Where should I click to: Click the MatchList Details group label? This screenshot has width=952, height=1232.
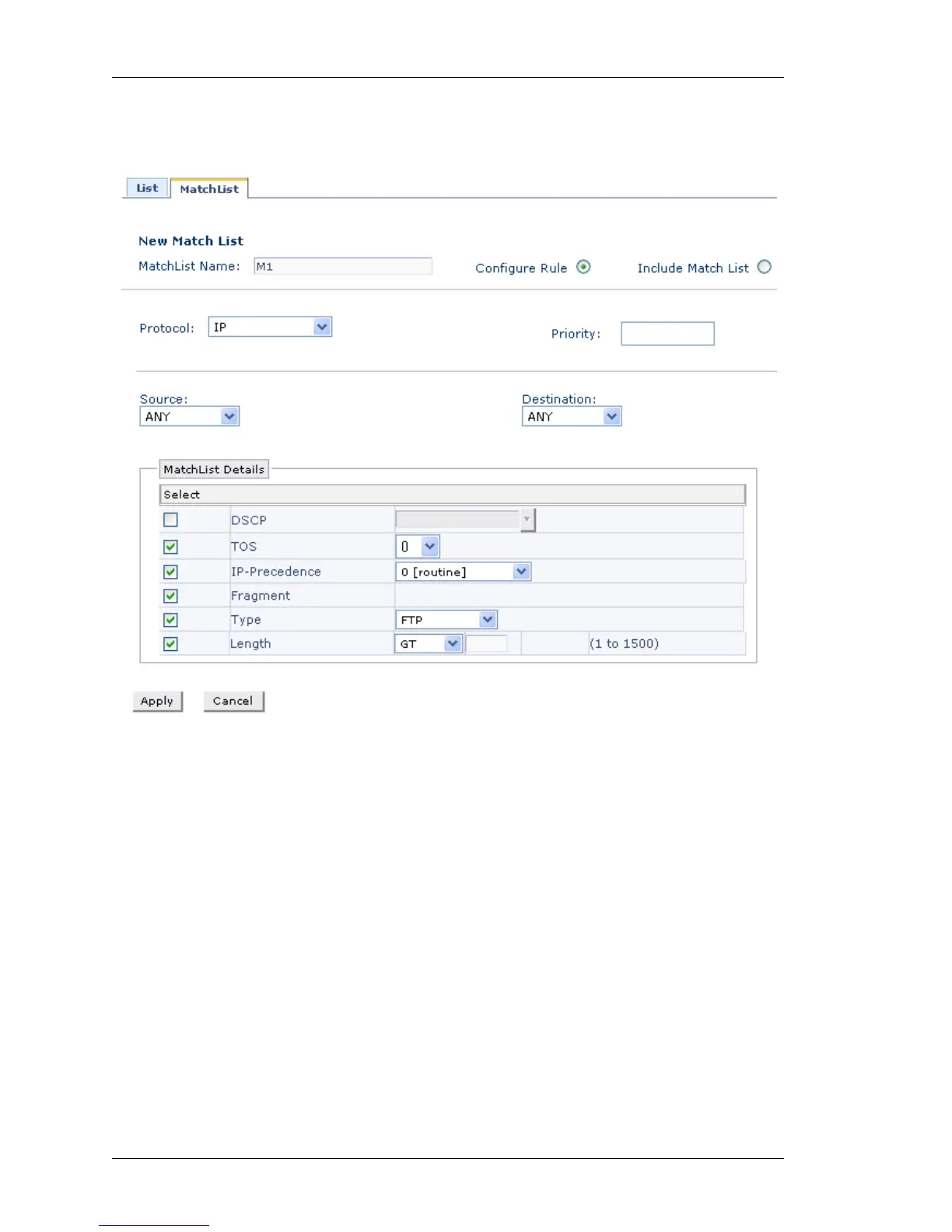(x=214, y=469)
